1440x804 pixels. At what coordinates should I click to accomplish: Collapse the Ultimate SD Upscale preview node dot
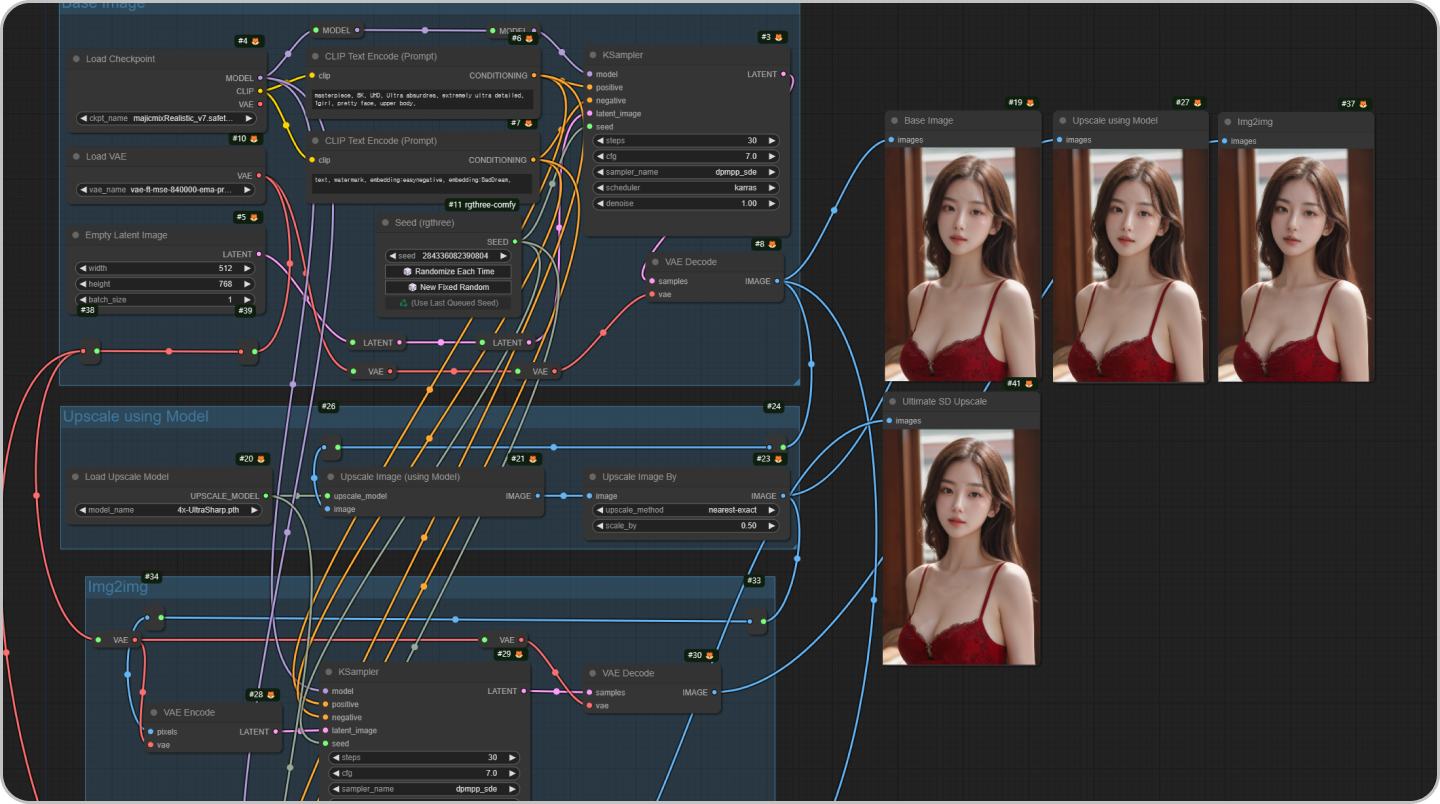(893, 402)
